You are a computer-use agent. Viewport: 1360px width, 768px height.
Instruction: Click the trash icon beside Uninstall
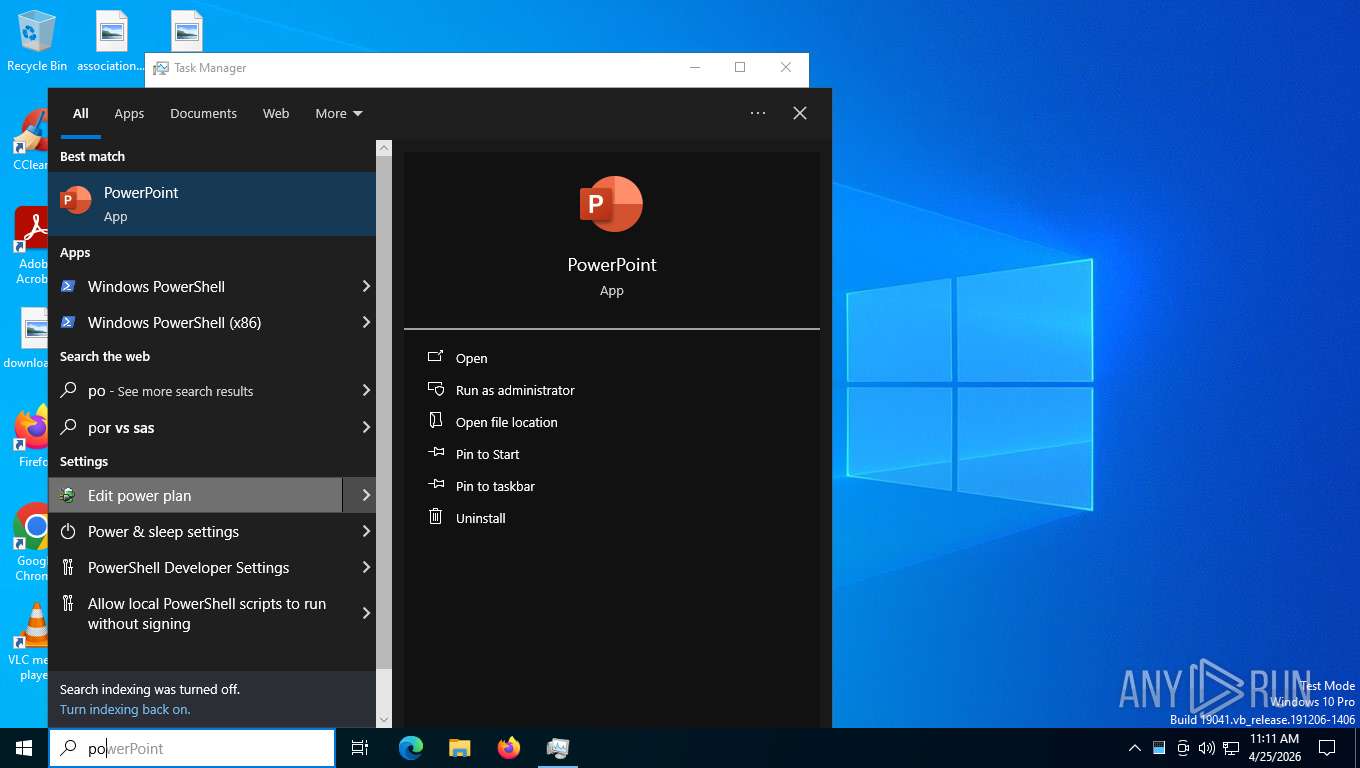(x=435, y=517)
